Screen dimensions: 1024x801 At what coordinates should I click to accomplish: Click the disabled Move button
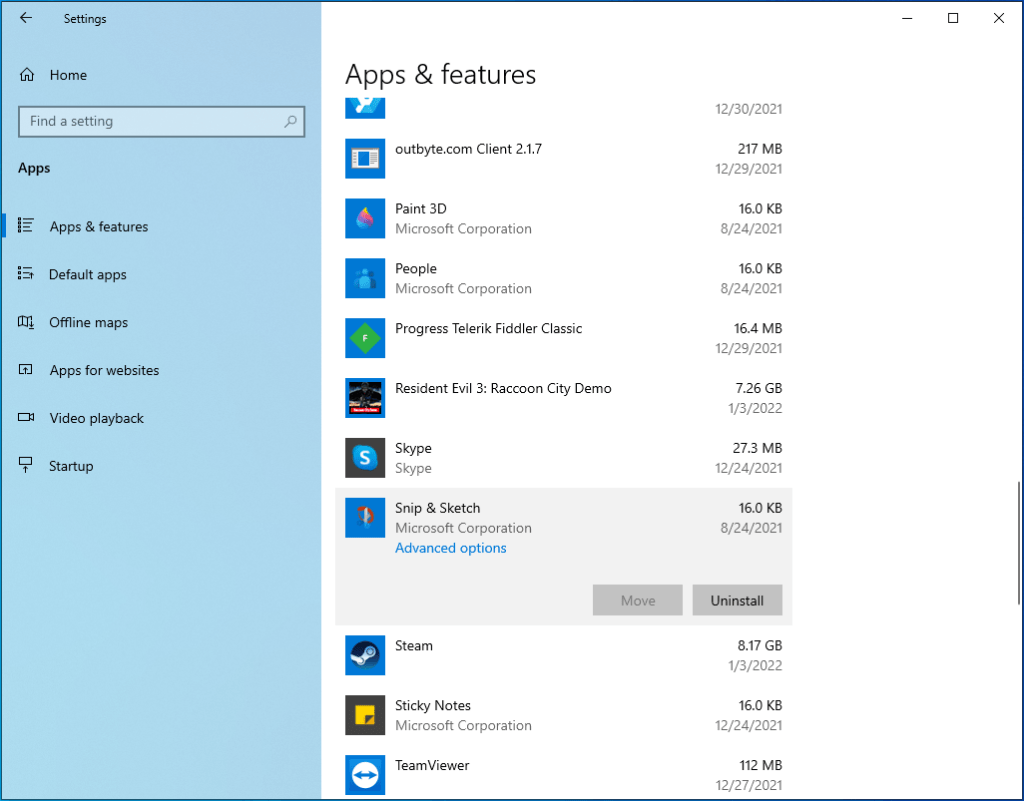click(637, 600)
